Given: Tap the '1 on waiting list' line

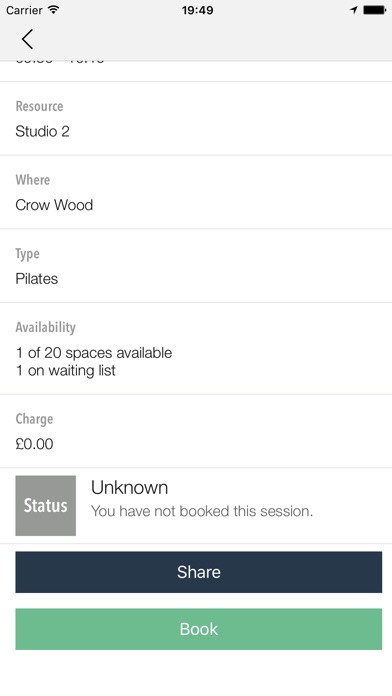Looking at the screenshot, I should pyautogui.click(x=66, y=371).
